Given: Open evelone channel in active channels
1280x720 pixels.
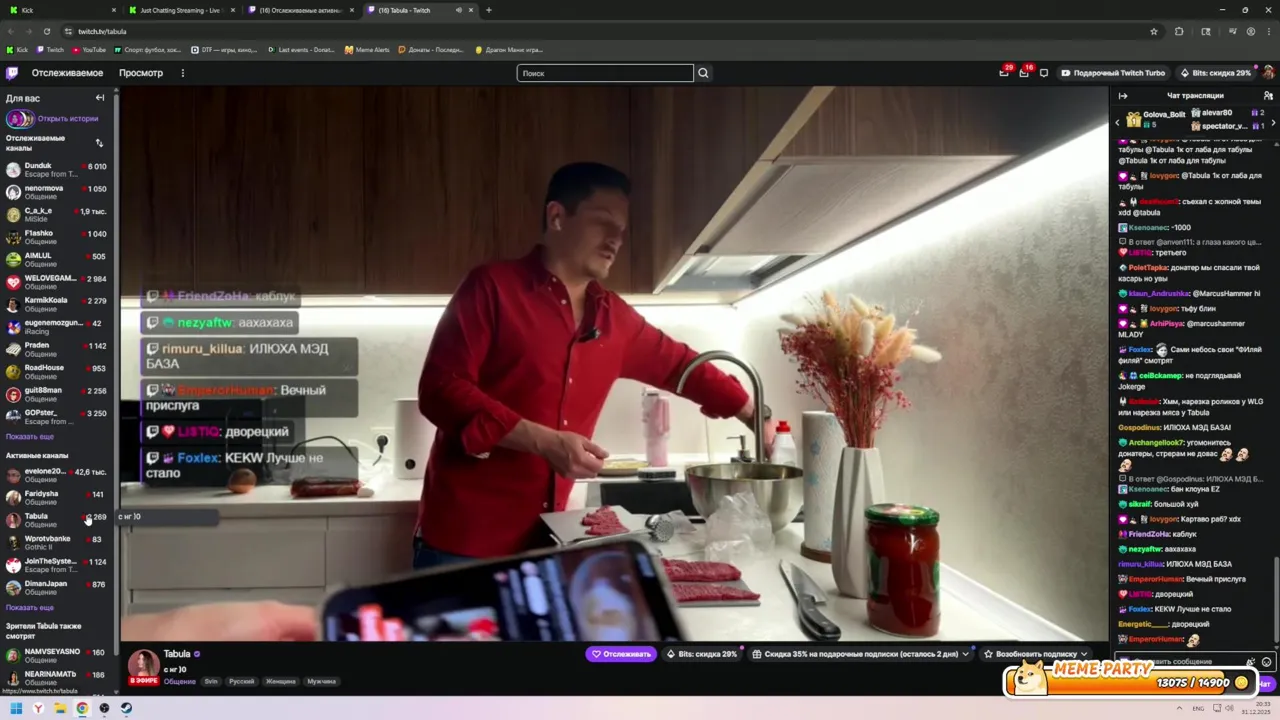Looking at the screenshot, I should click(x=56, y=475).
